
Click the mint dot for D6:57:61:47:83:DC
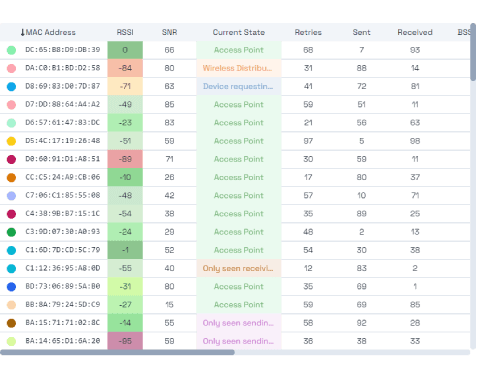click(11, 123)
